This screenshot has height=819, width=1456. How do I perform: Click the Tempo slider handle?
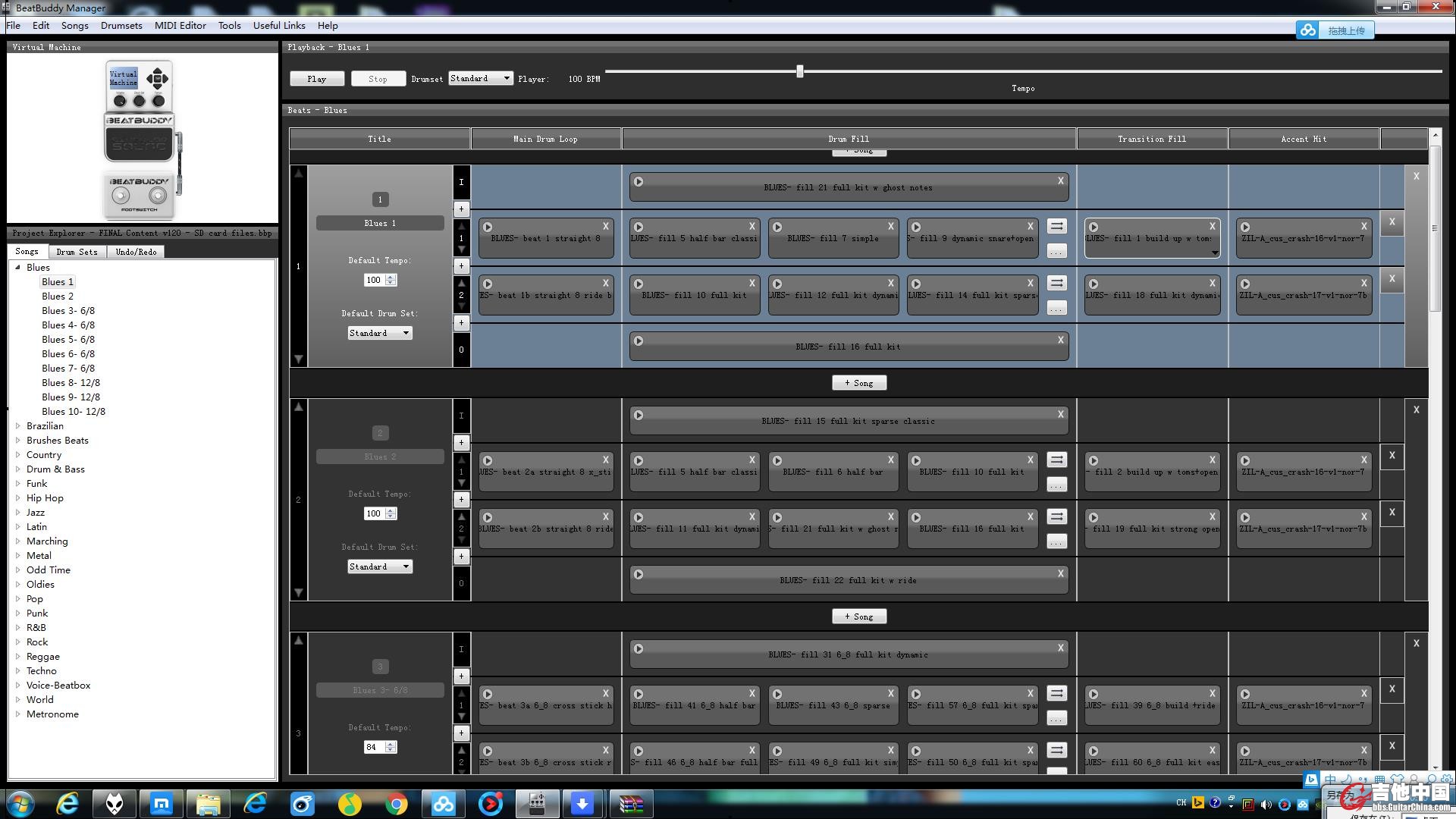pyautogui.click(x=799, y=71)
